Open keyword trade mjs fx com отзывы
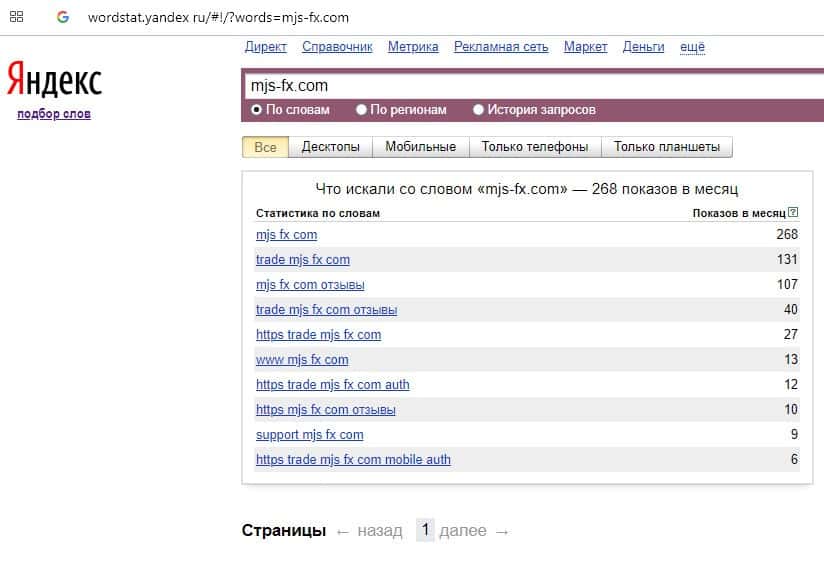824x579 pixels. point(326,310)
